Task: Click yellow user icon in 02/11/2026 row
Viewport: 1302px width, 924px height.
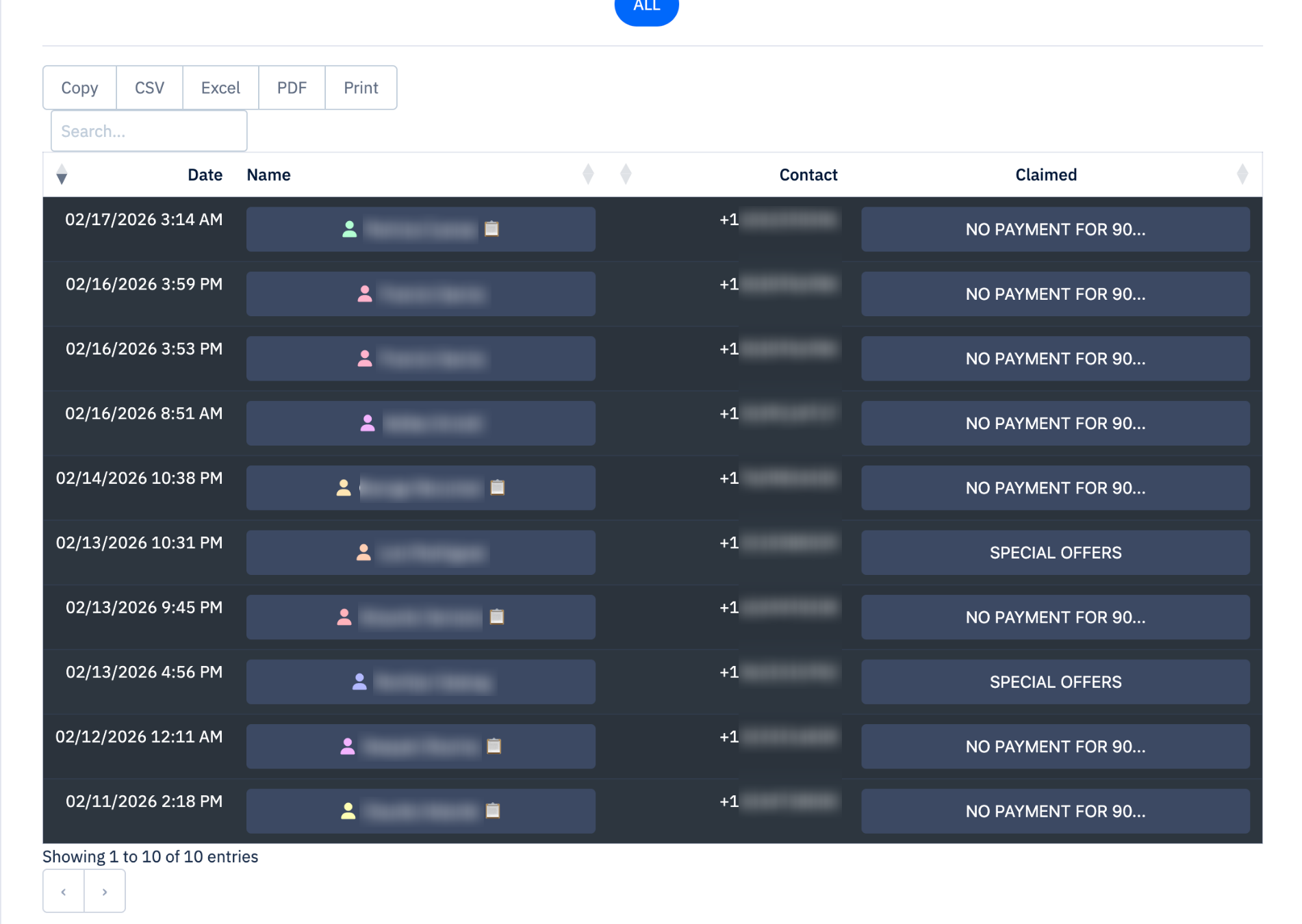Action: 348,810
